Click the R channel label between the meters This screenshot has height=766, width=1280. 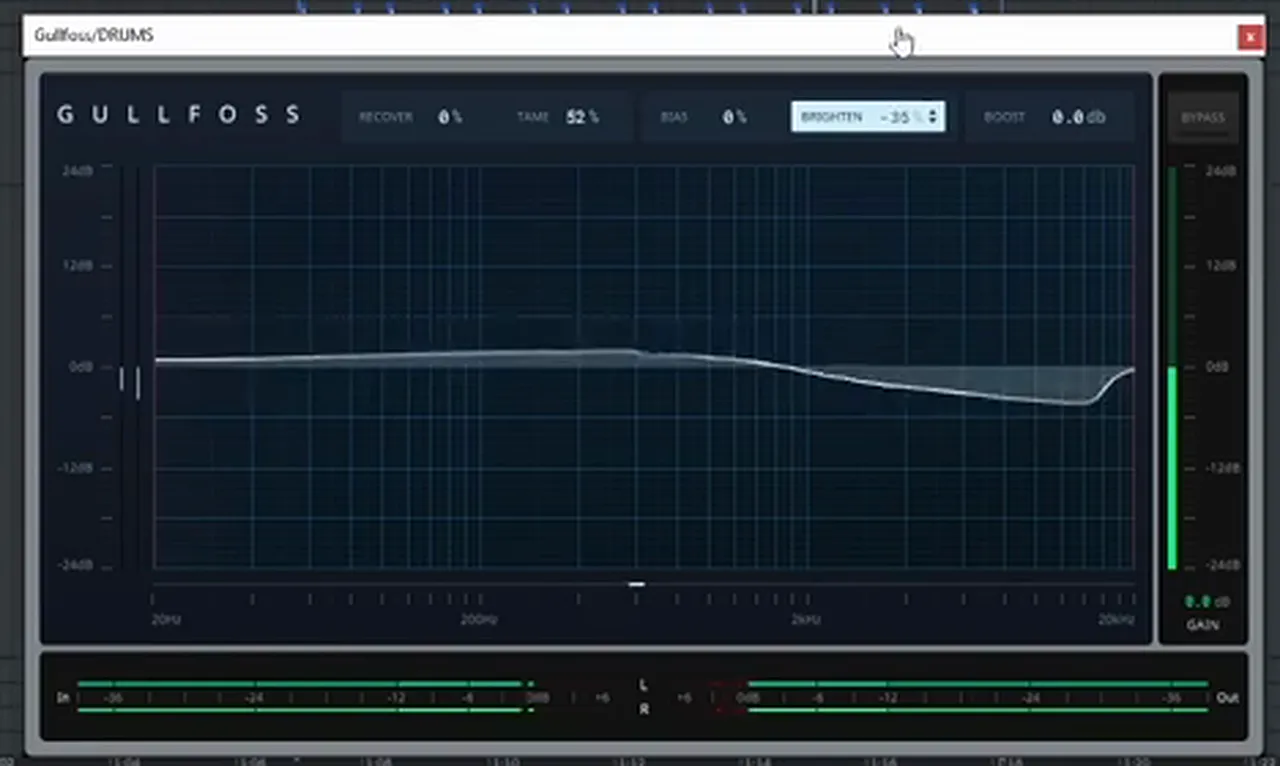(643, 709)
